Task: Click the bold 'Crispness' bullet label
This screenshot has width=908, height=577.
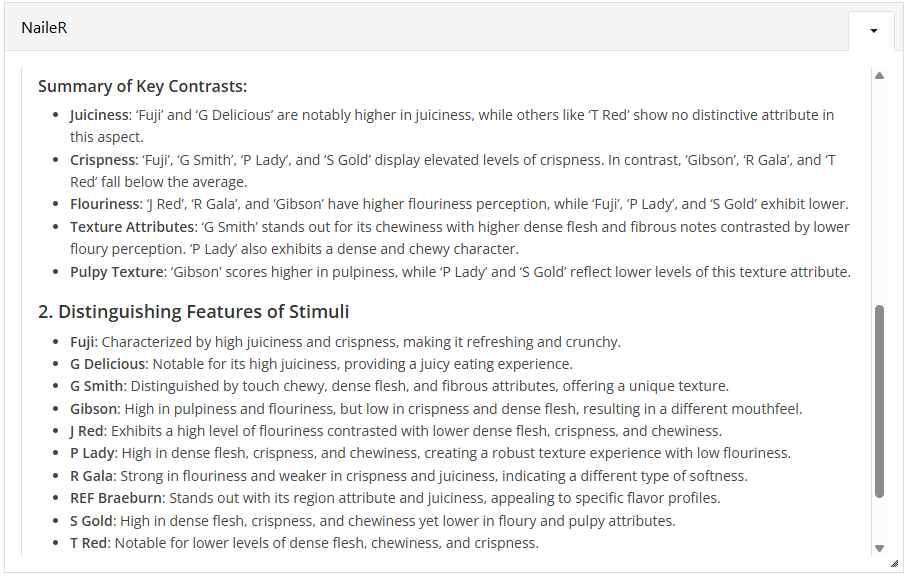Action: [103, 160]
